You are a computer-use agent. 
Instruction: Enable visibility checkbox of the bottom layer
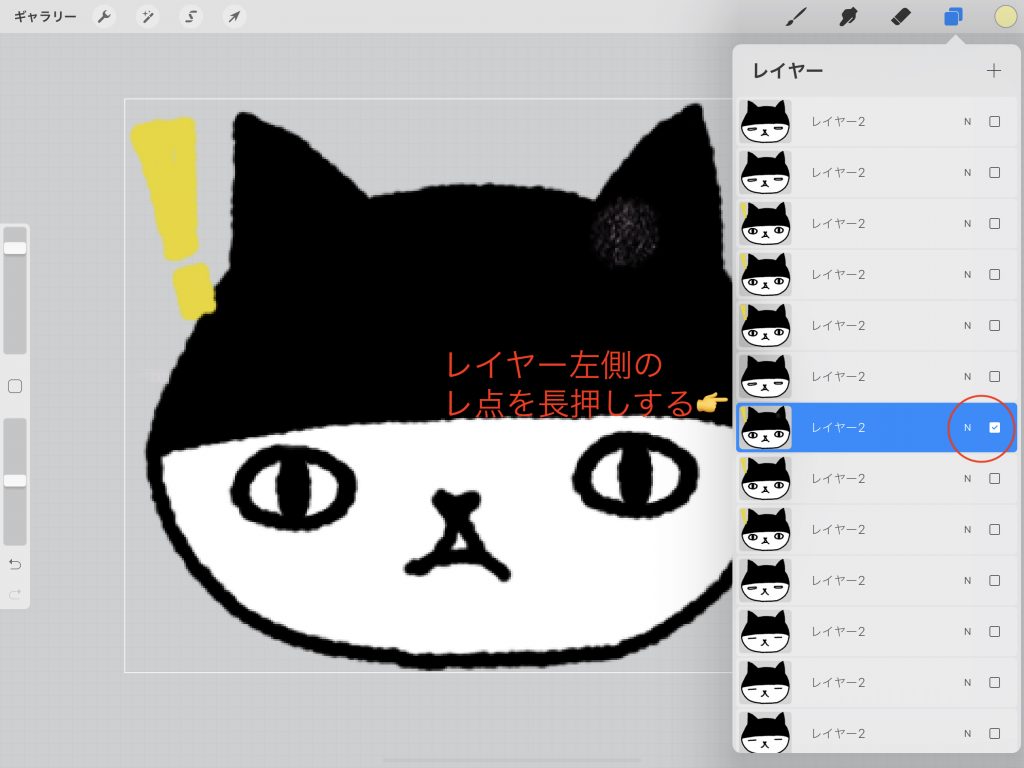pos(994,733)
